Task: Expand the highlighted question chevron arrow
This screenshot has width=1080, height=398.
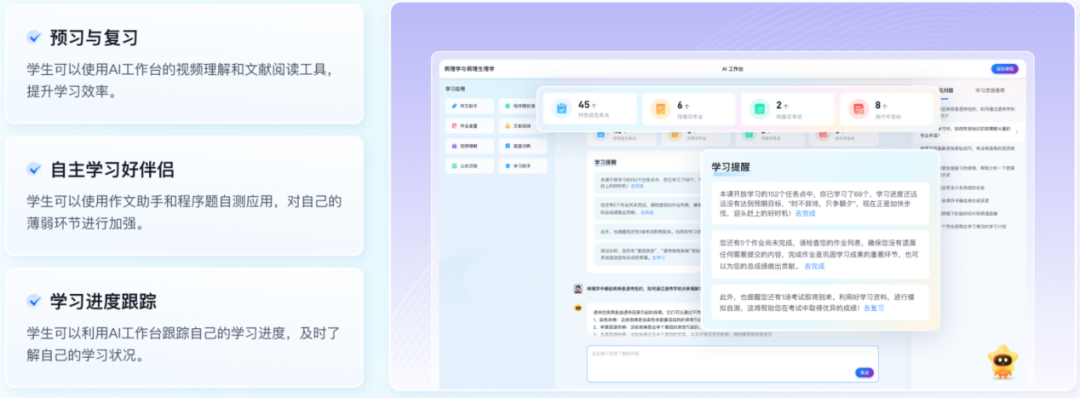Action: click(x=1017, y=132)
